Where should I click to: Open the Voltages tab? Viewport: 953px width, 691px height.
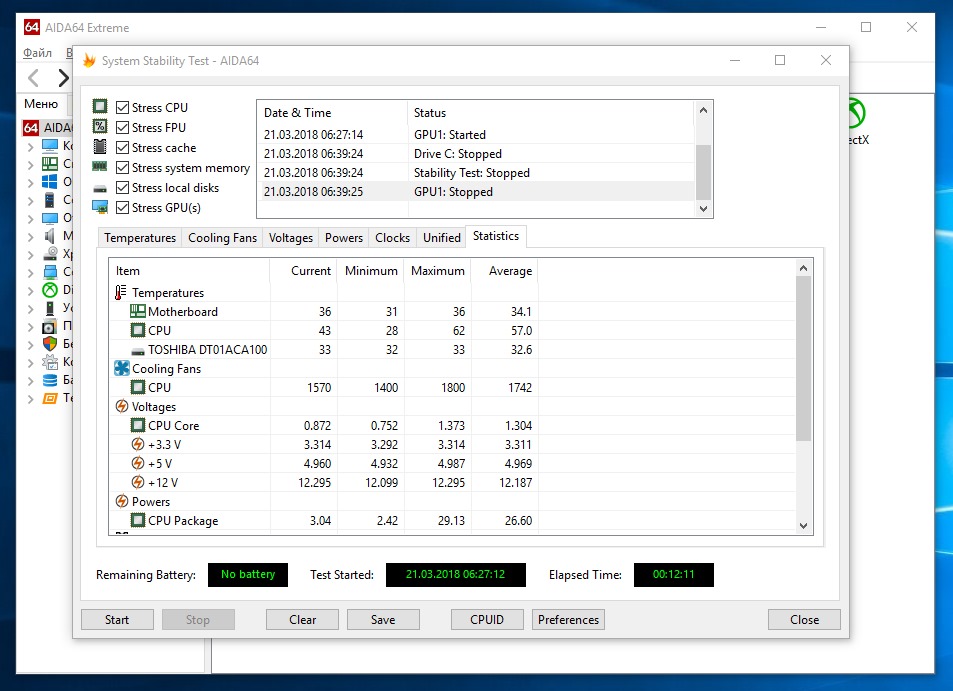[x=291, y=238]
